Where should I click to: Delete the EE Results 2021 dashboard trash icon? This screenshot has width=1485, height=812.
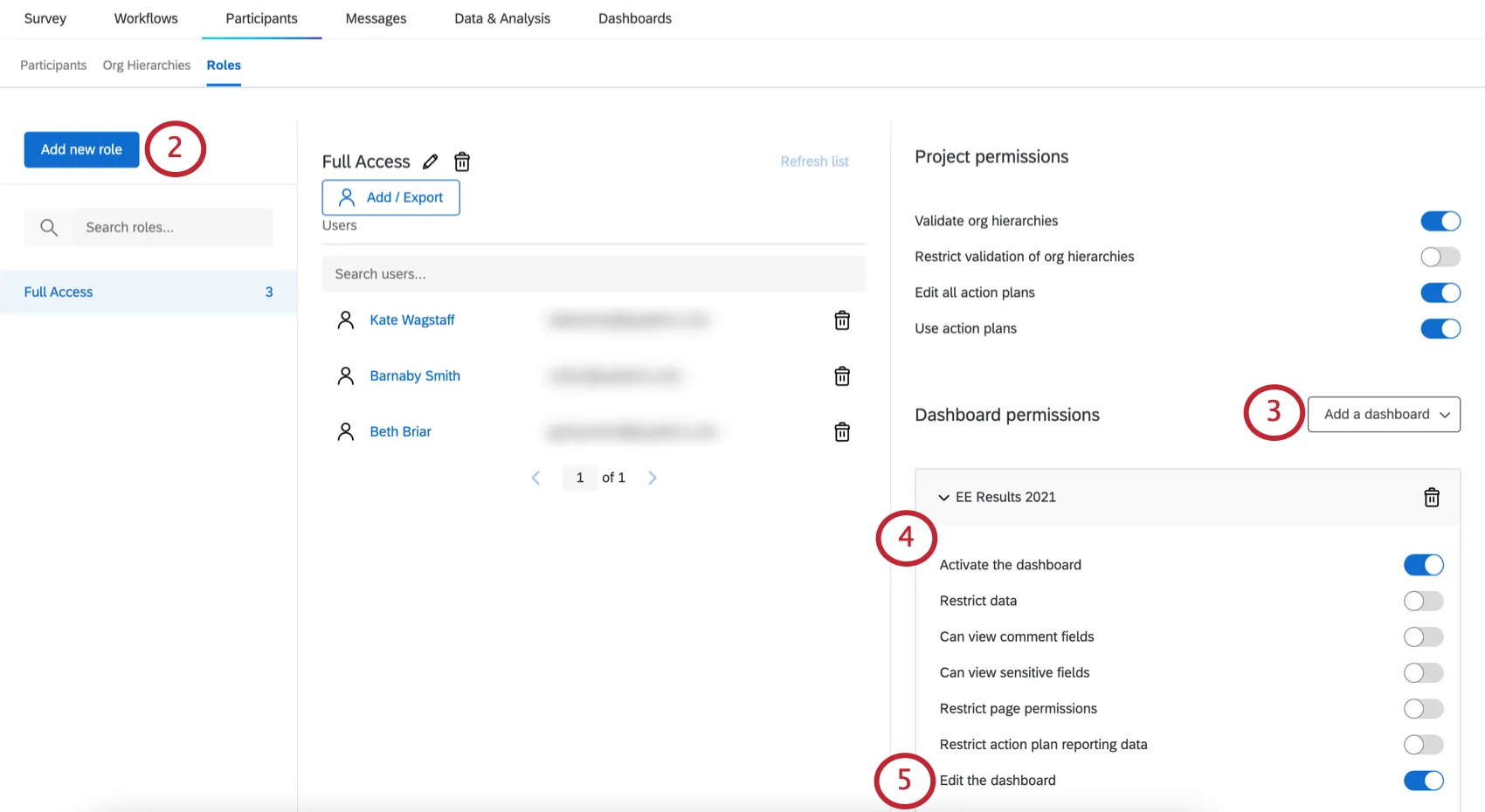[x=1431, y=497]
